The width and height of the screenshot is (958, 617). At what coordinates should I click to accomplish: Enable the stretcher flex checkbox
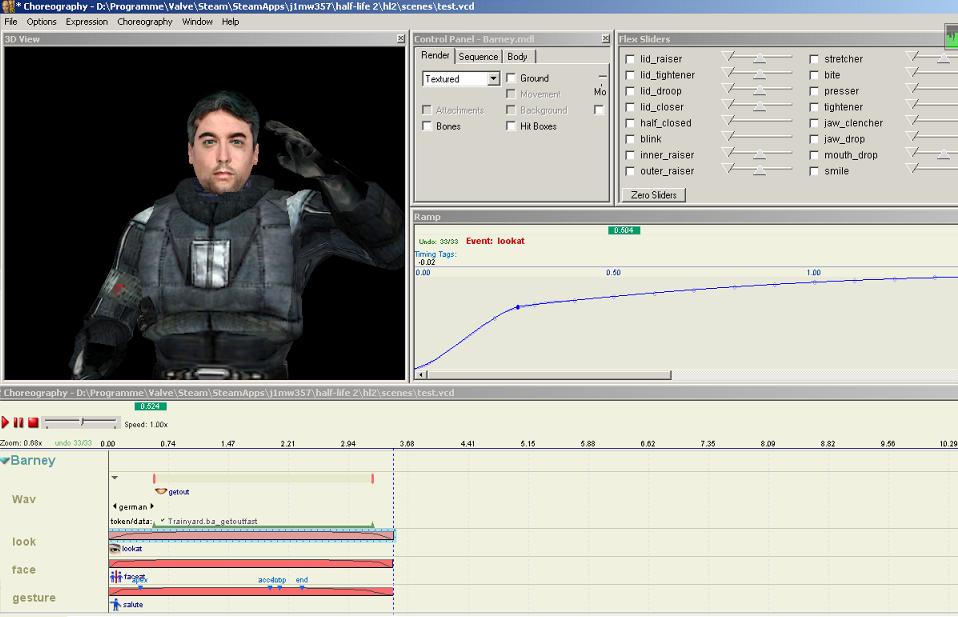point(814,59)
